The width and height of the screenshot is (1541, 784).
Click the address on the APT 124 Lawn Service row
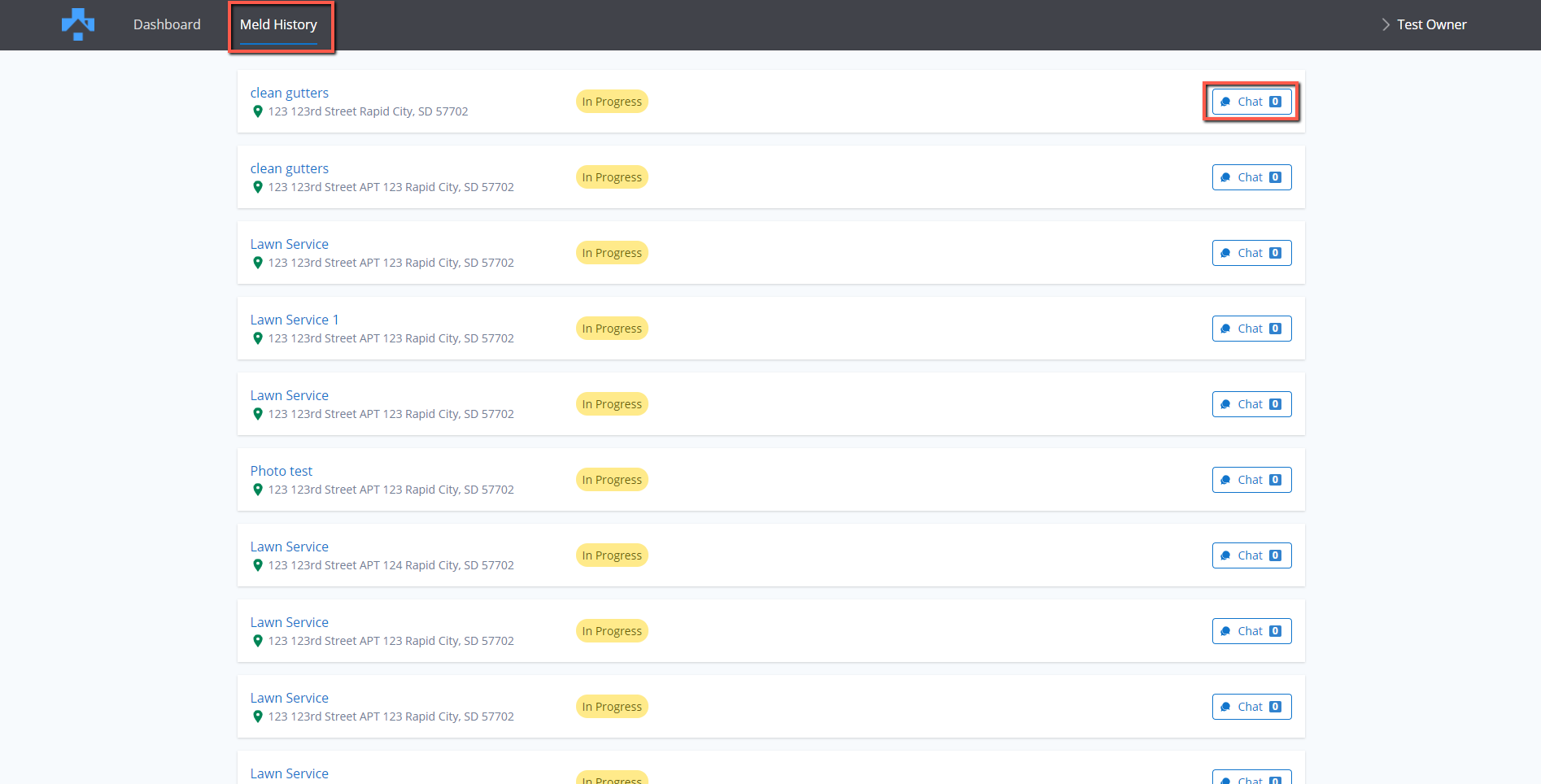(391, 565)
